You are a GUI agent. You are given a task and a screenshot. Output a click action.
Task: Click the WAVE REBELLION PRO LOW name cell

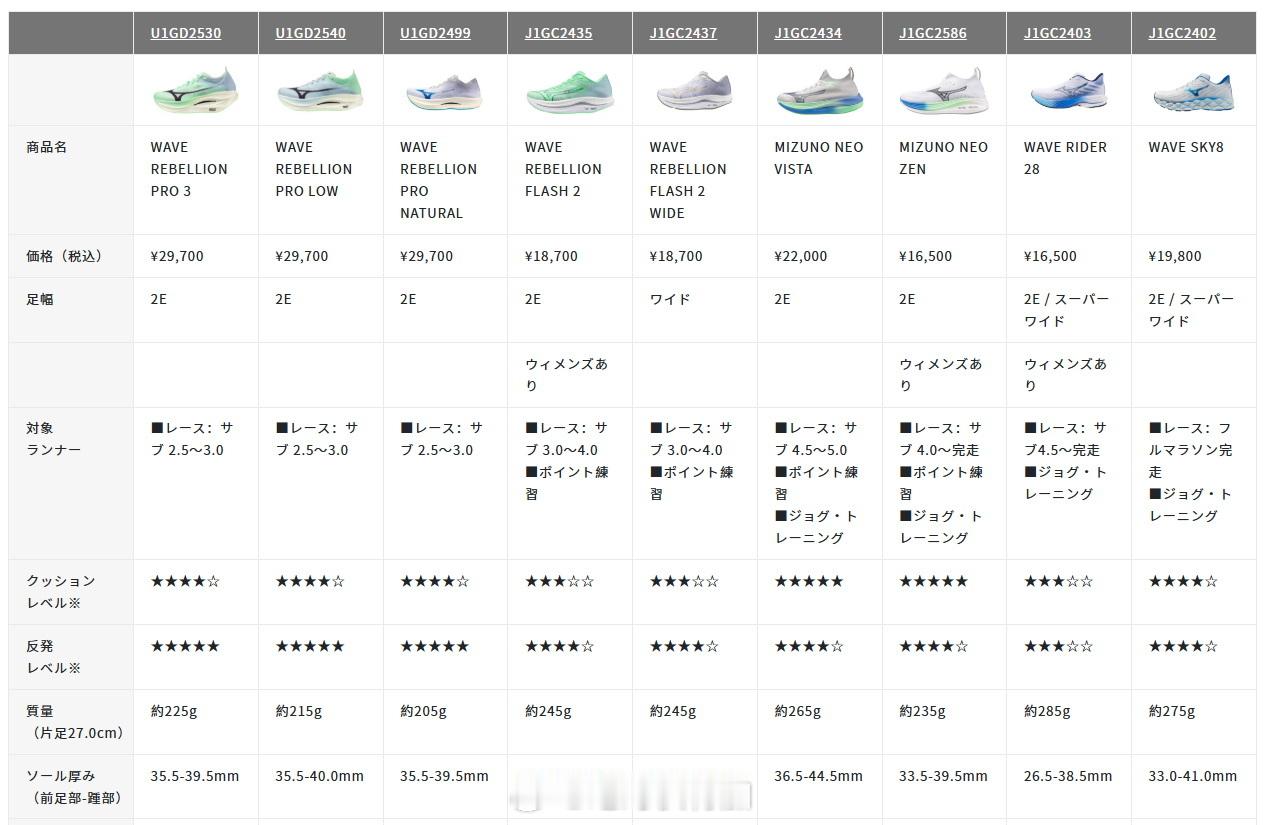click(320, 180)
